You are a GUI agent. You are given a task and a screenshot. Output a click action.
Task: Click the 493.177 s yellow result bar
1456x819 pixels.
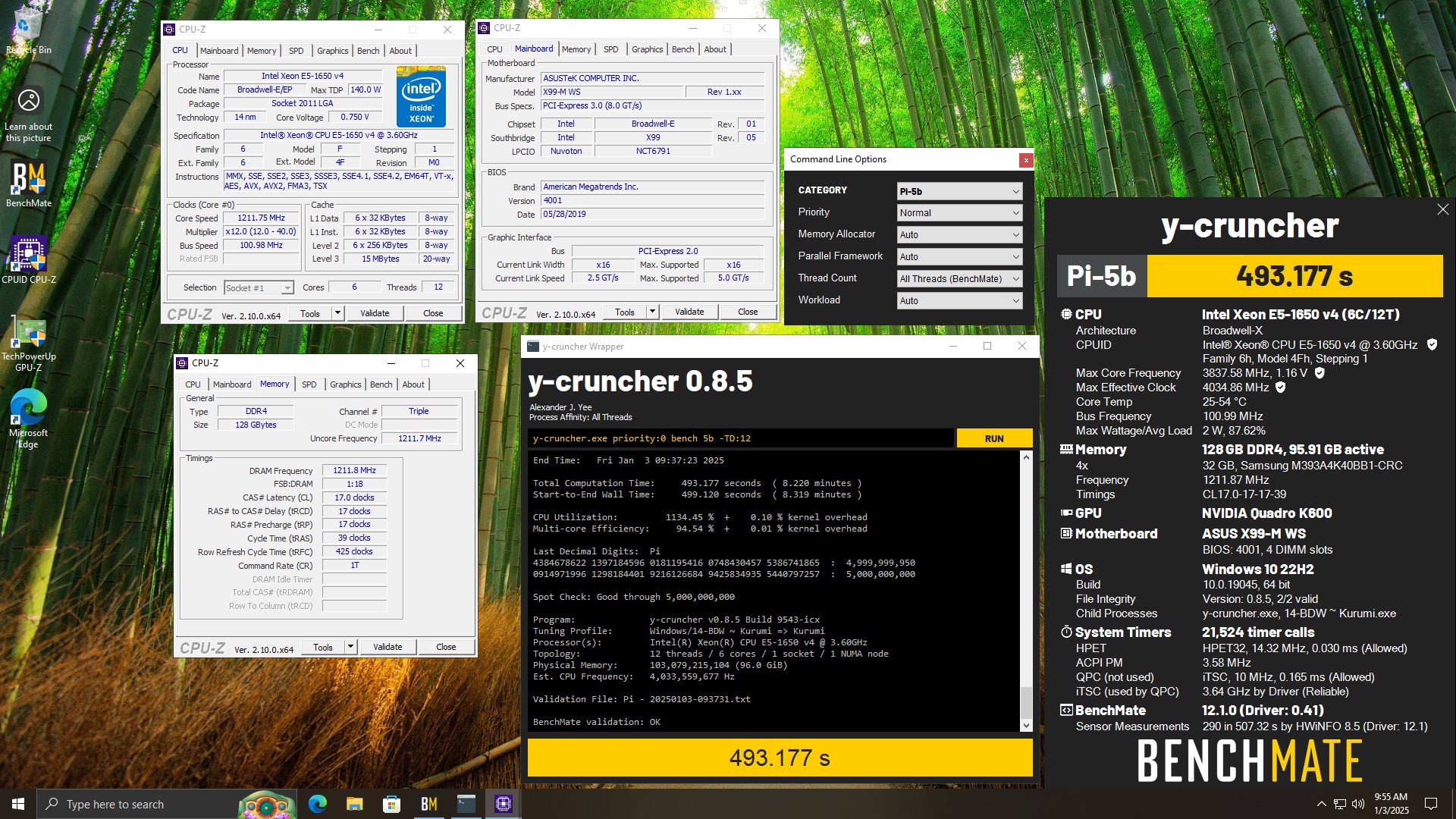coord(780,758)
